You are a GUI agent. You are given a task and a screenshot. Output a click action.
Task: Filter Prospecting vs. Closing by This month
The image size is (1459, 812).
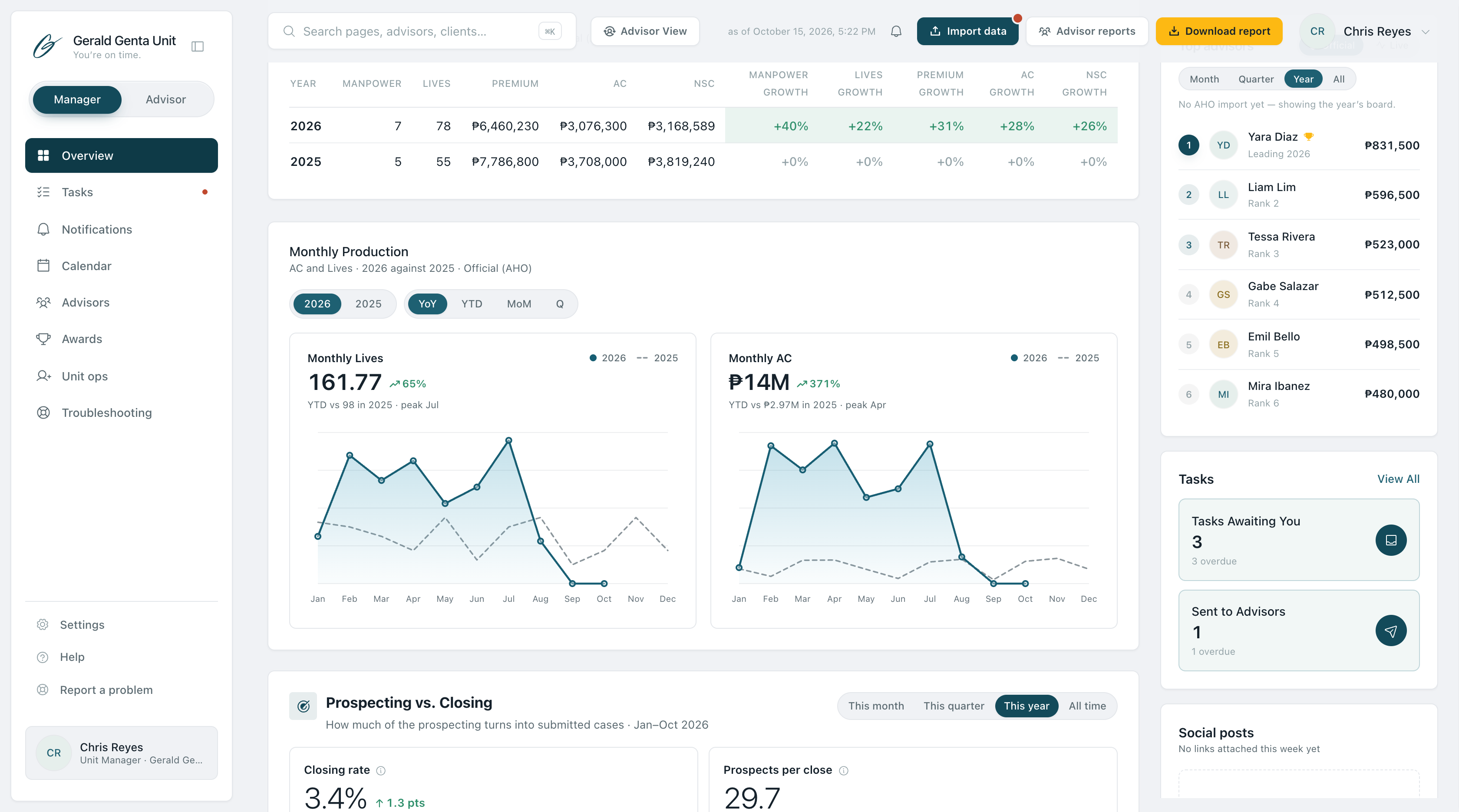click(876, 706)
